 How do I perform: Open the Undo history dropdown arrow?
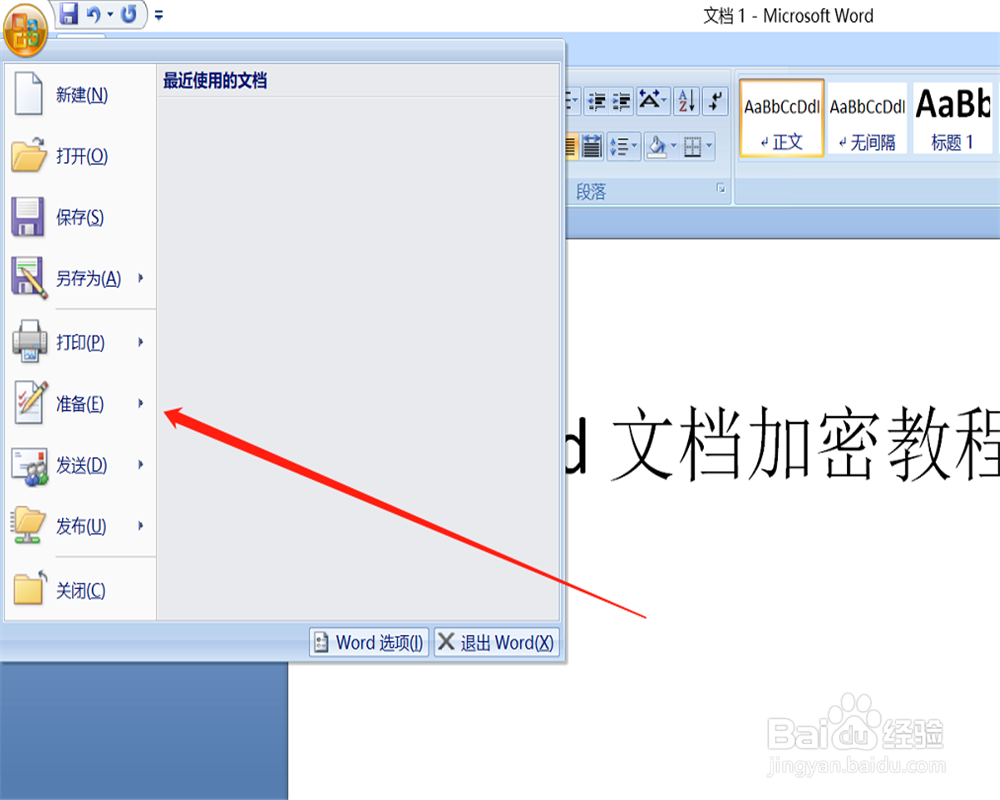[110, 14]
